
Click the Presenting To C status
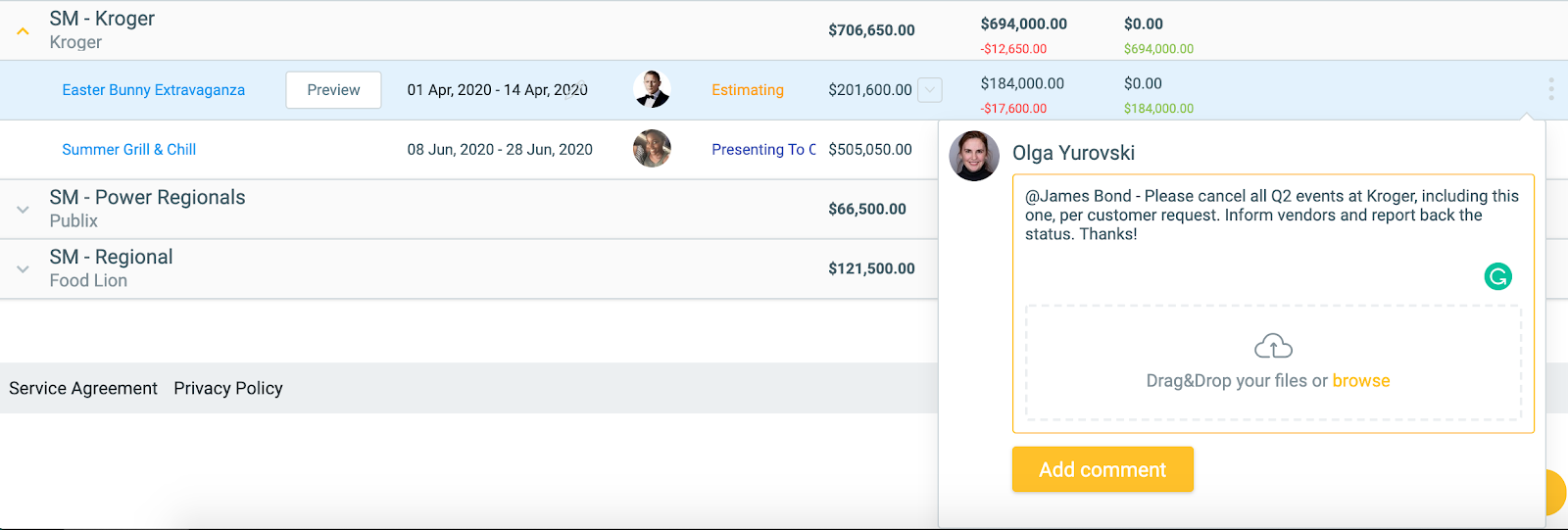point(763,150)
